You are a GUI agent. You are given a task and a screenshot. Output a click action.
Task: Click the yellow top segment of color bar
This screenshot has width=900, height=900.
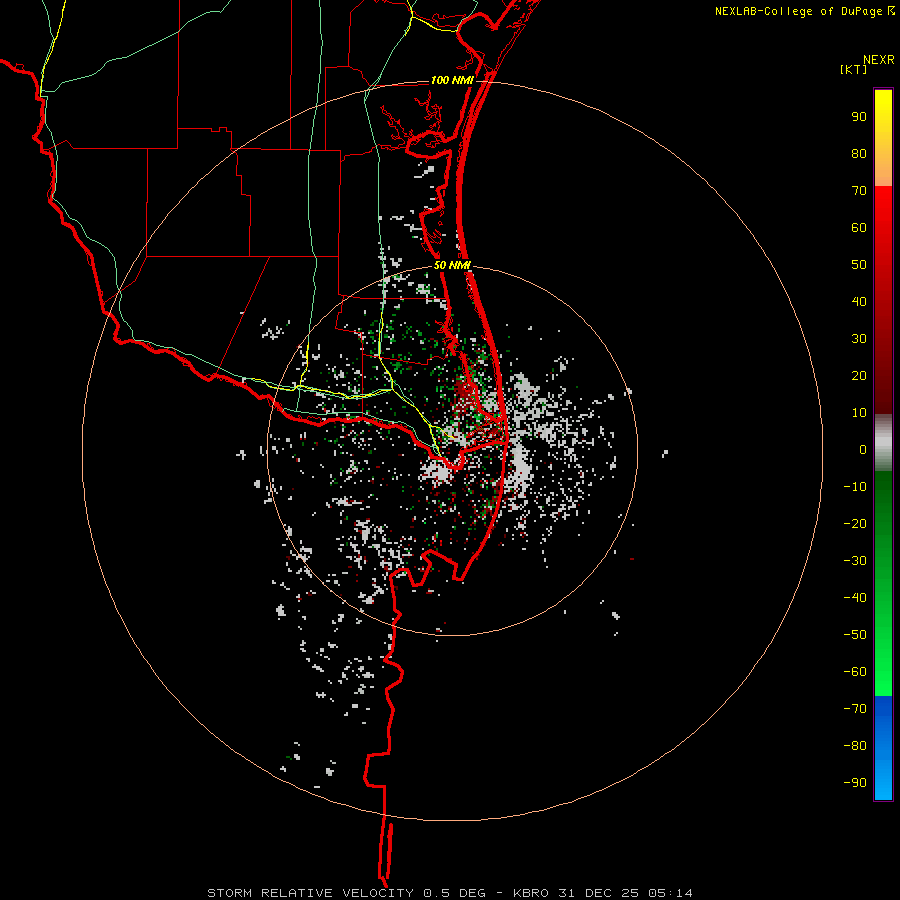[883, 138]
